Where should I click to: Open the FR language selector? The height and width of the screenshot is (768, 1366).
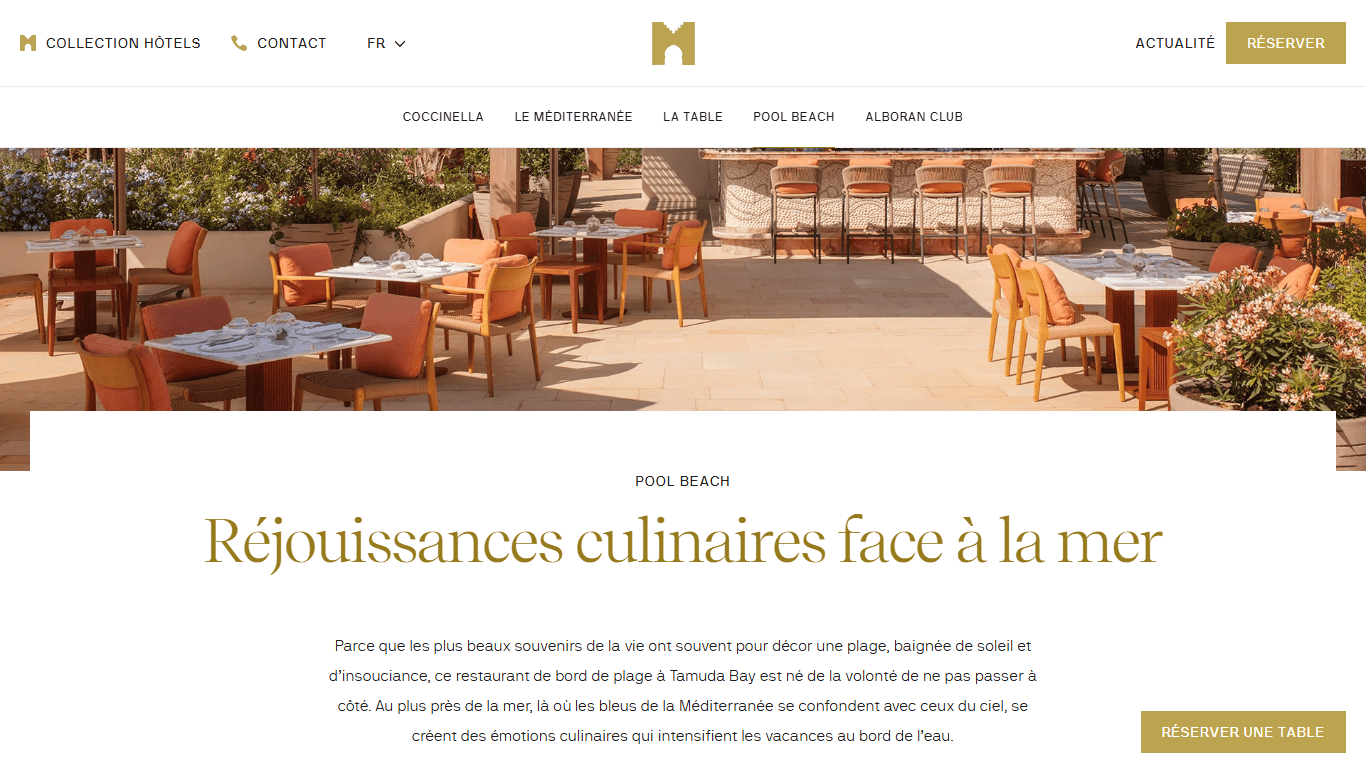386,43
